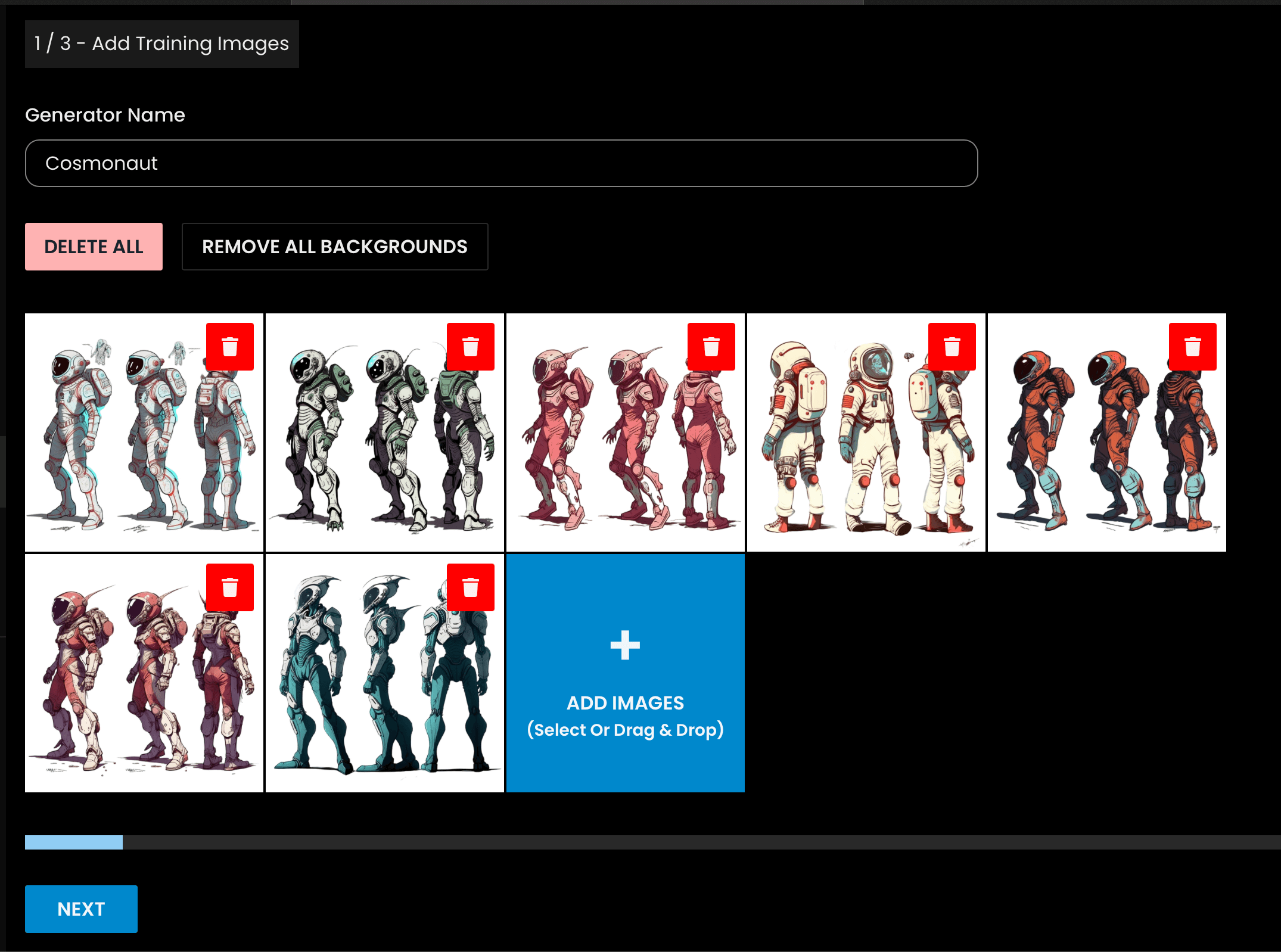Click the Generator Name input field
Image resolution: width=1281 pixels, height=952 pixels.
coord(501,163)
